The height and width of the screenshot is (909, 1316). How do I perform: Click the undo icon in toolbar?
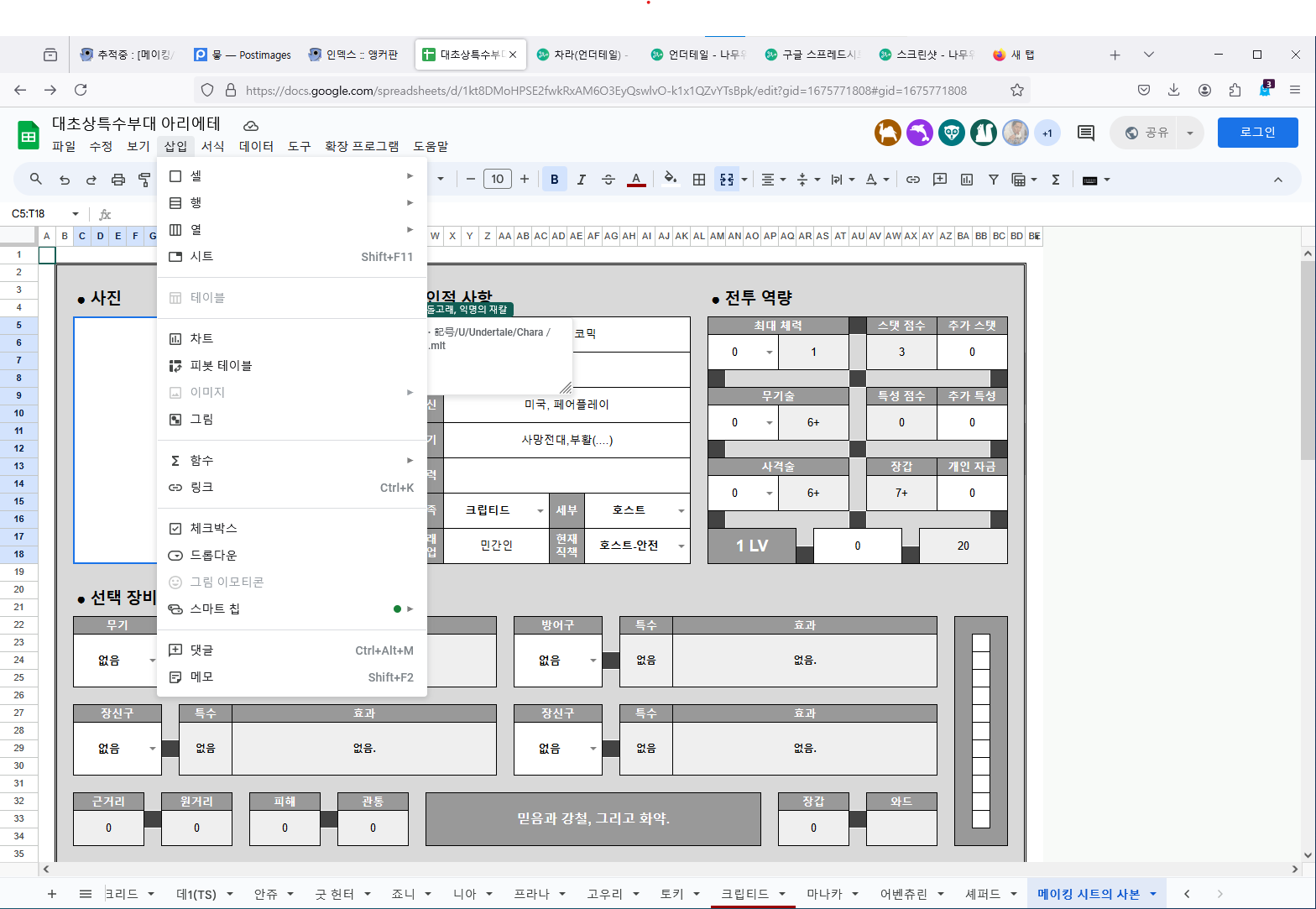pos(65,180)
